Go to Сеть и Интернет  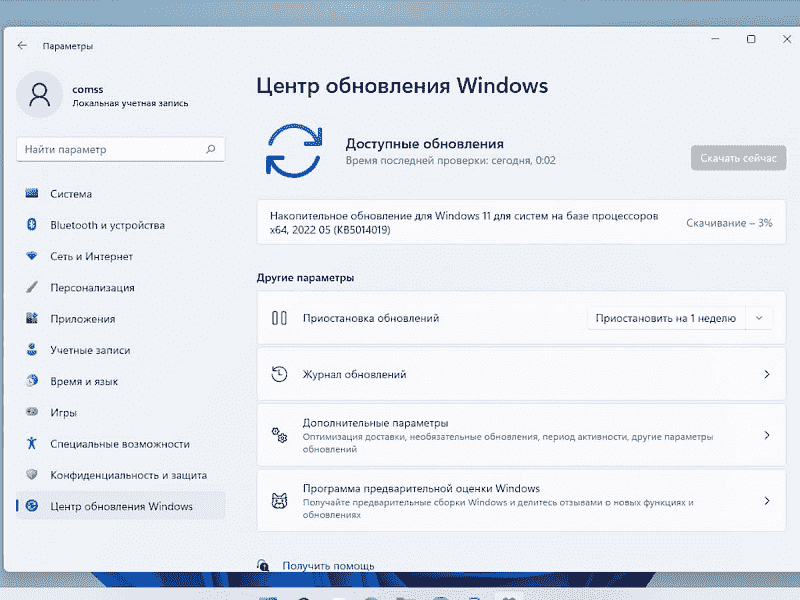(x=120, y=256)
